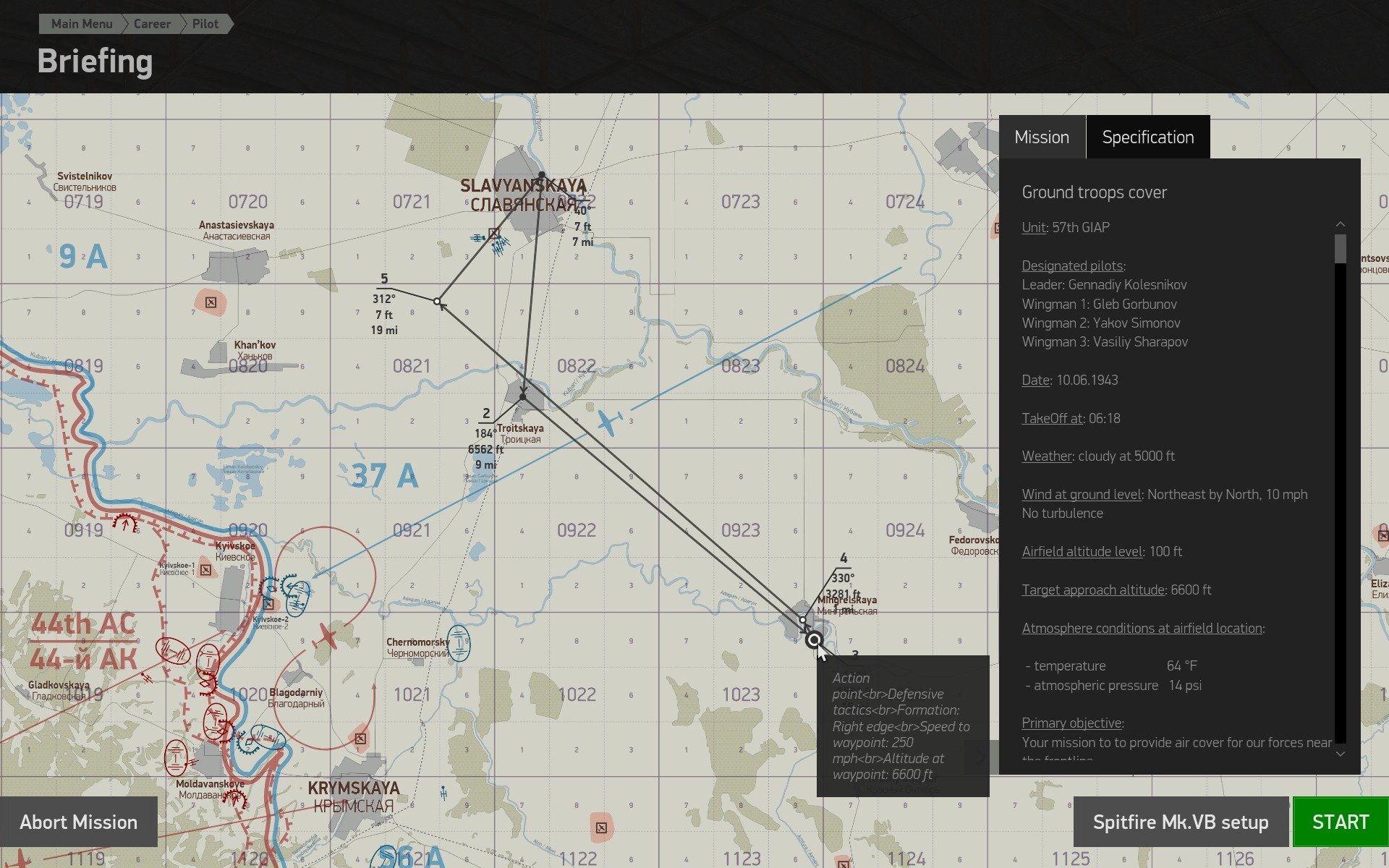Select the takeoff point at Slavyanskaya
1389x868 pixels.
click(542, 175)
